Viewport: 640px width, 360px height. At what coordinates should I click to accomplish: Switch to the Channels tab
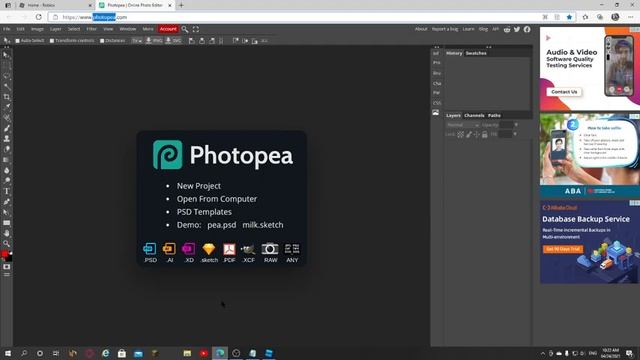[474, 116]
